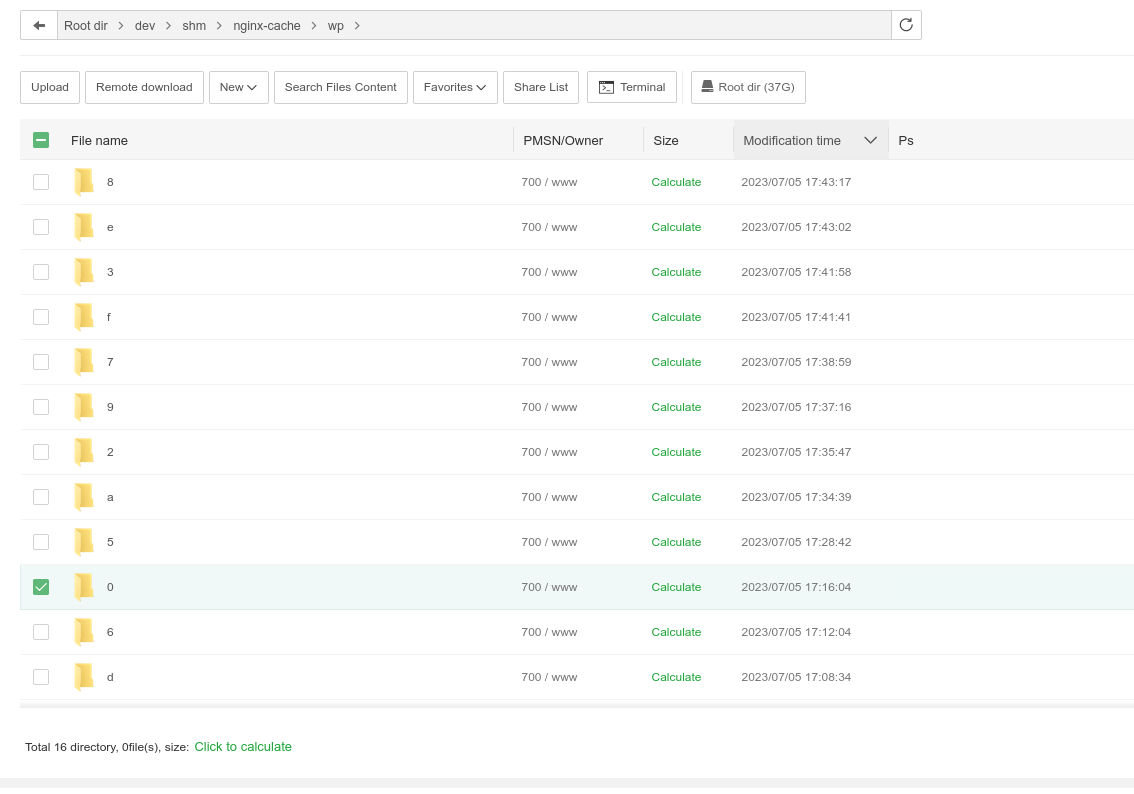
Task: Click the back arrow navigation icon
Action: point(39,25)
